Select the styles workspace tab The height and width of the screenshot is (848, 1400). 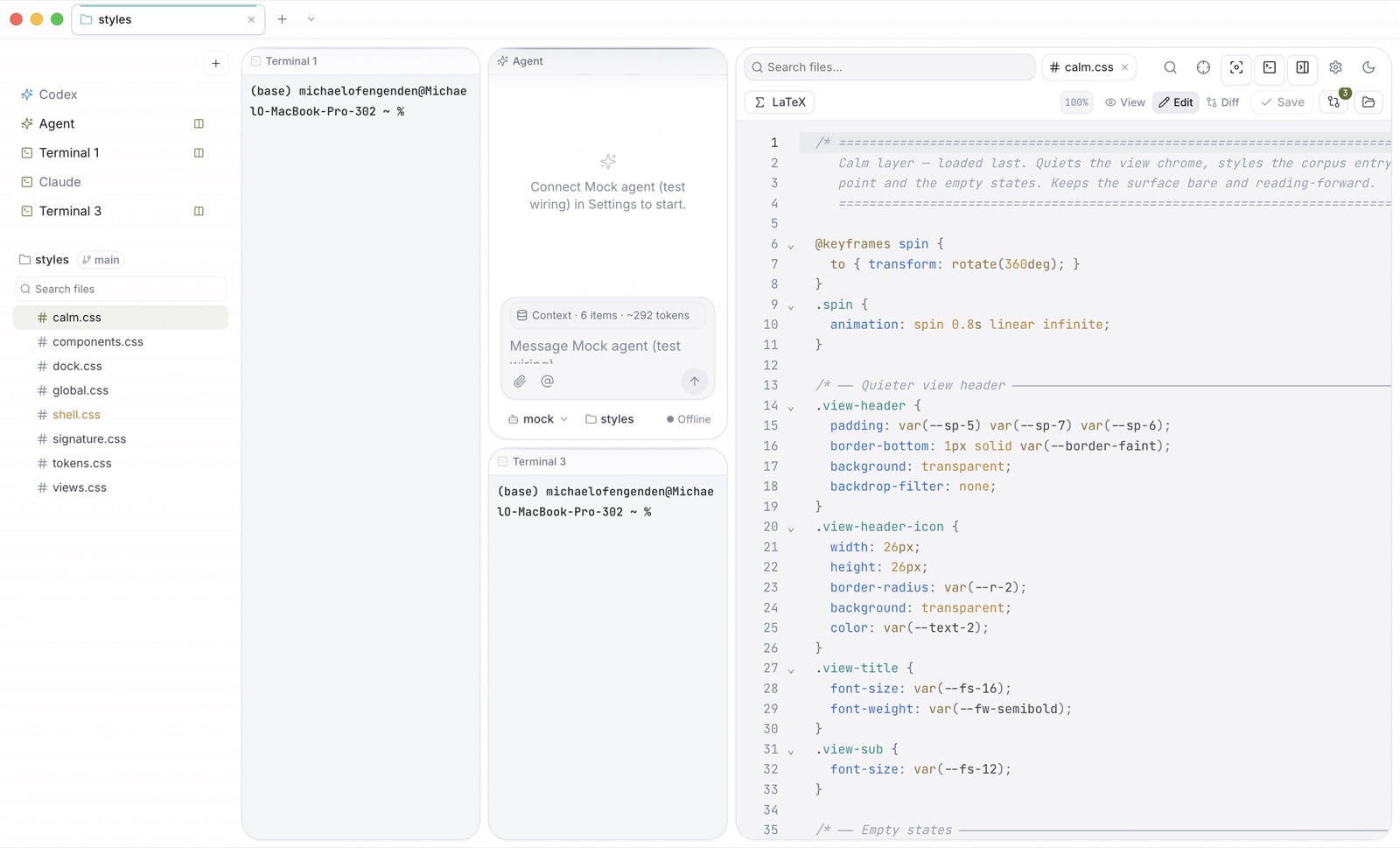167,19
